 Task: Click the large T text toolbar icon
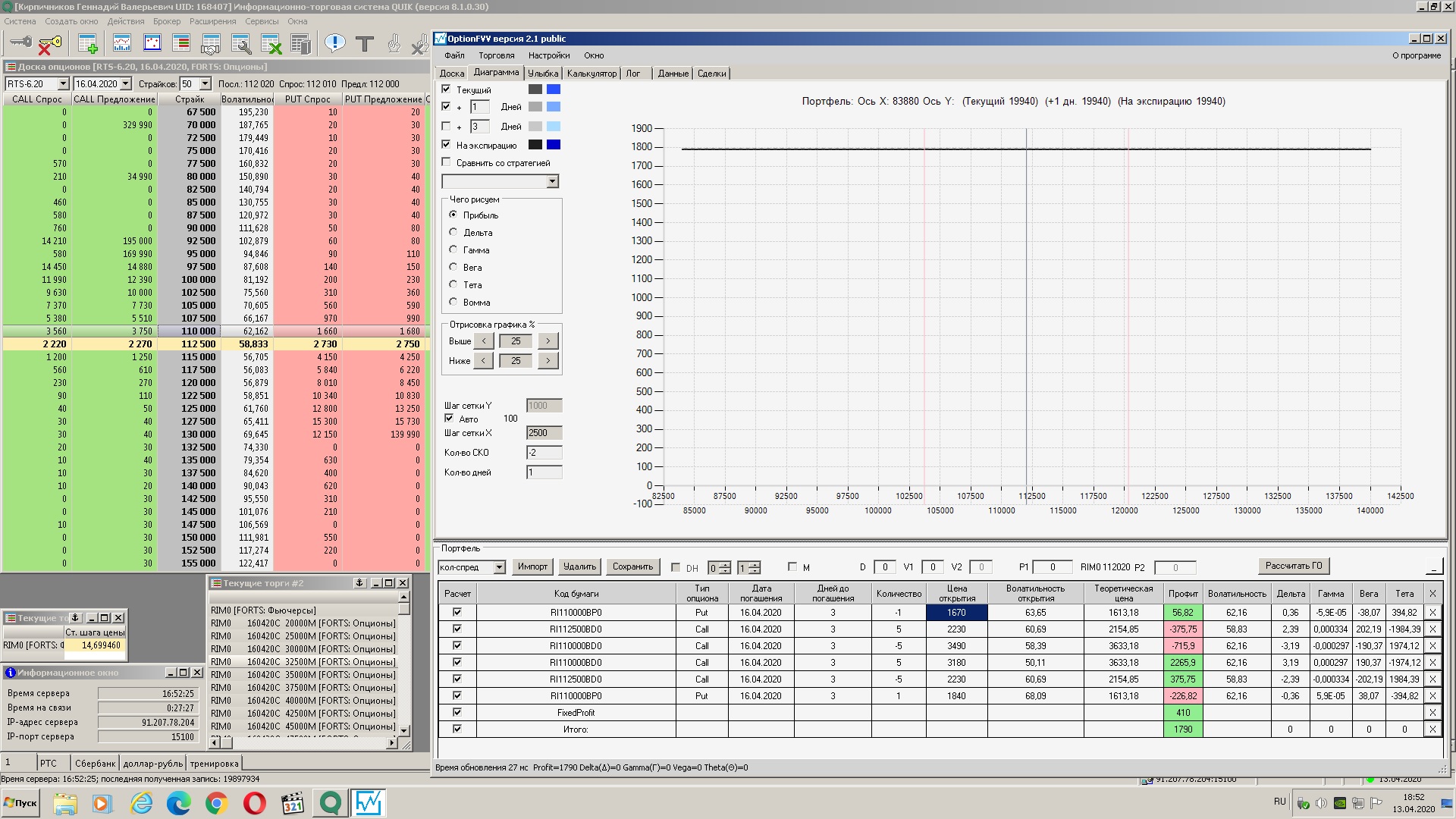pos(365,44)
